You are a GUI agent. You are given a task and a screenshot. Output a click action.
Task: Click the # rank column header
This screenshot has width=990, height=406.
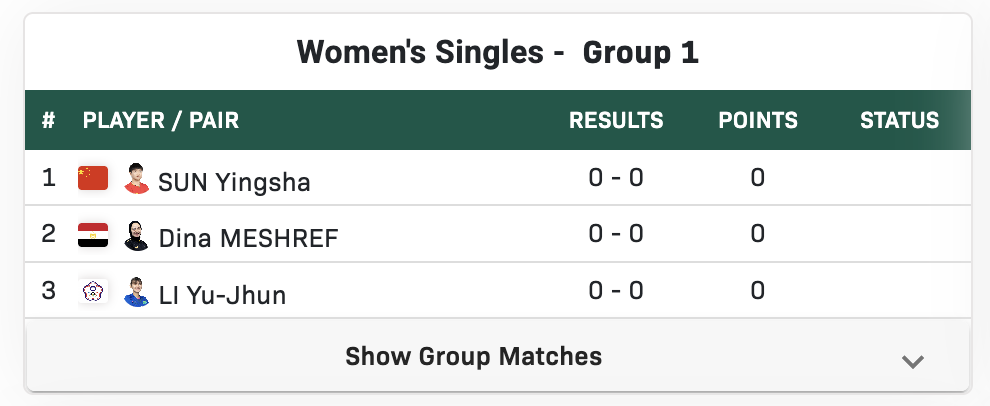click(48, 121)
